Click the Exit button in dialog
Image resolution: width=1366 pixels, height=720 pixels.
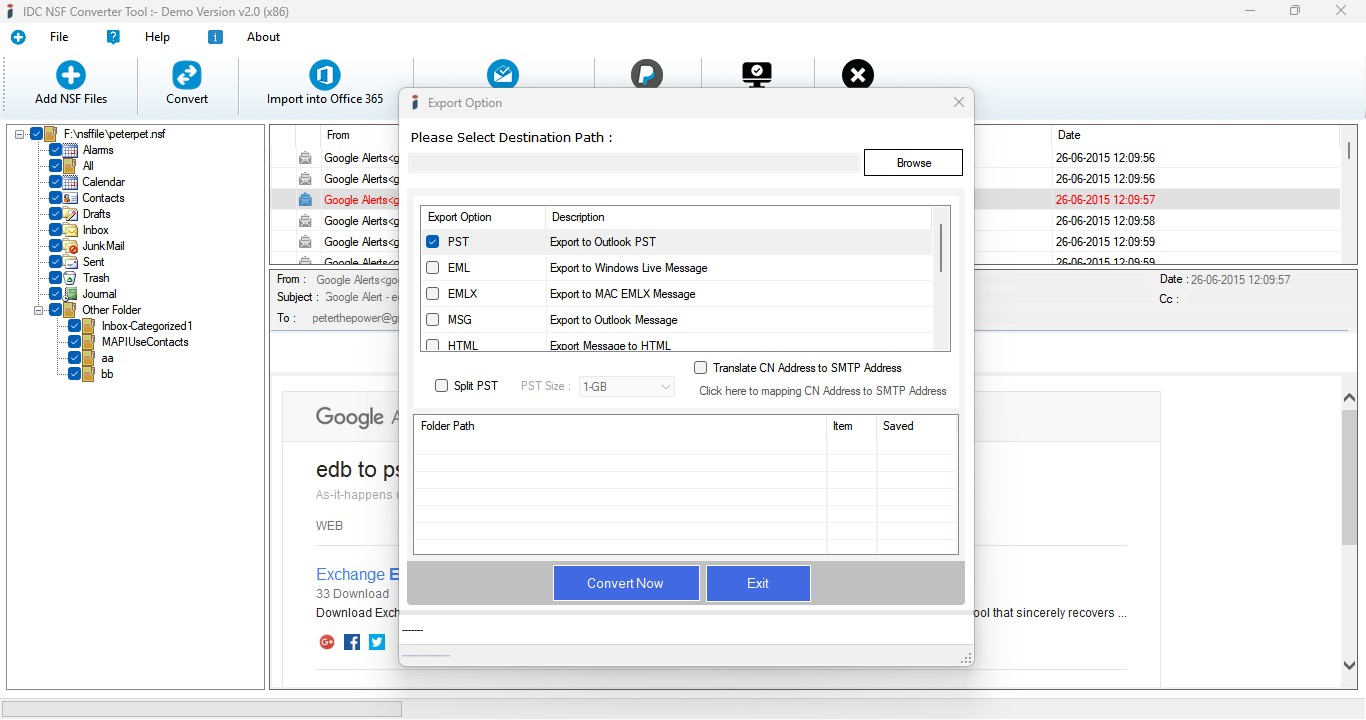point(758,583)
